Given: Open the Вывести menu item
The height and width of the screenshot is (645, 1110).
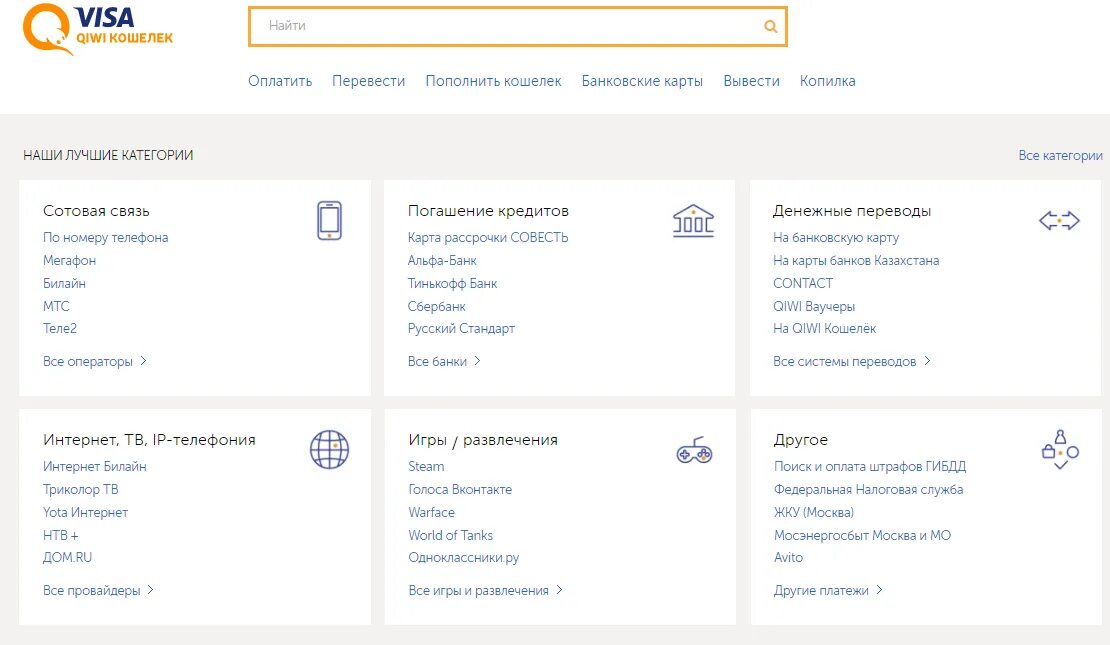Looking at the screenshot, I should click(x=751, y=81).
